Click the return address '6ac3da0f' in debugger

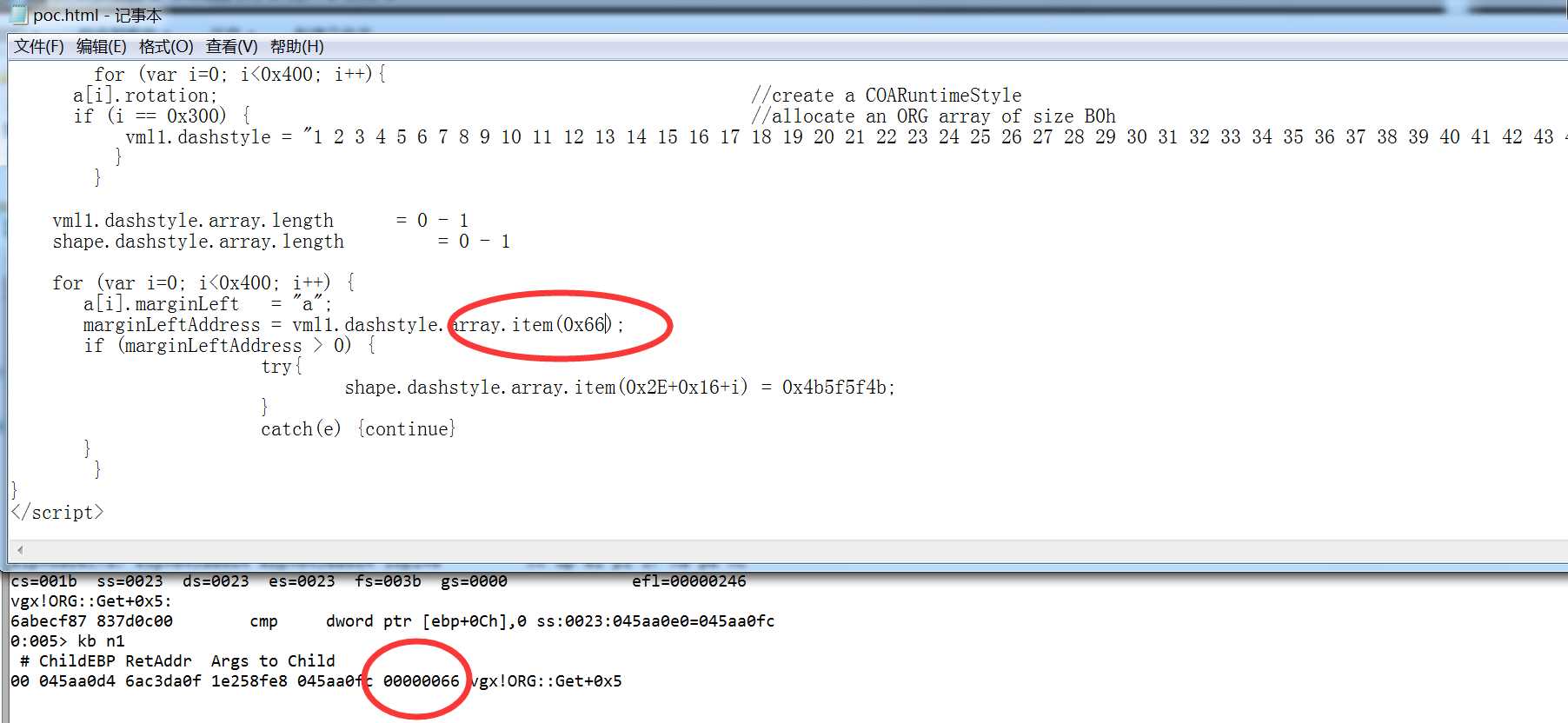(163, 681)
